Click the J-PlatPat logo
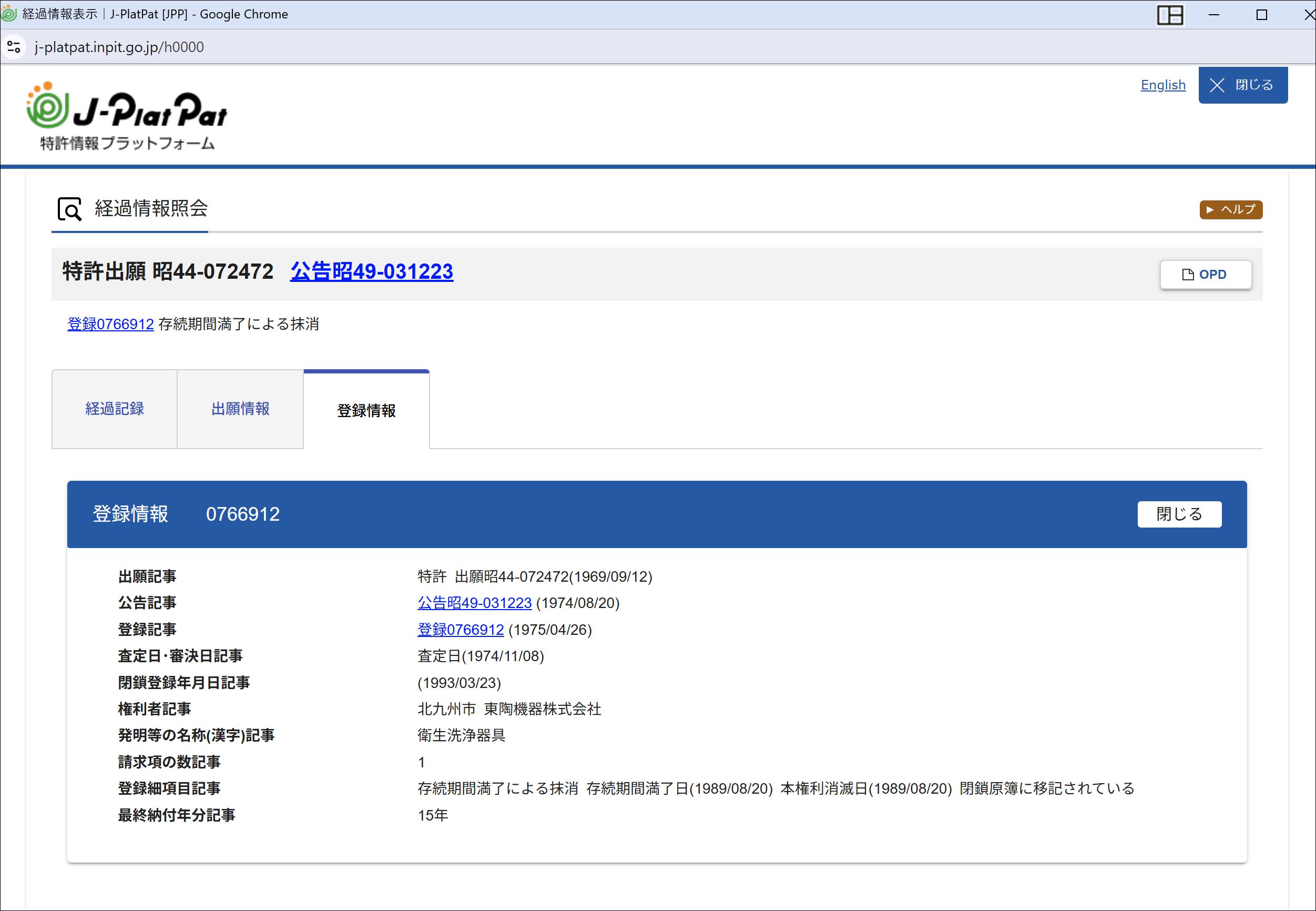The height and width of the screenshot is (911, 1316). (x=127, y=116)
